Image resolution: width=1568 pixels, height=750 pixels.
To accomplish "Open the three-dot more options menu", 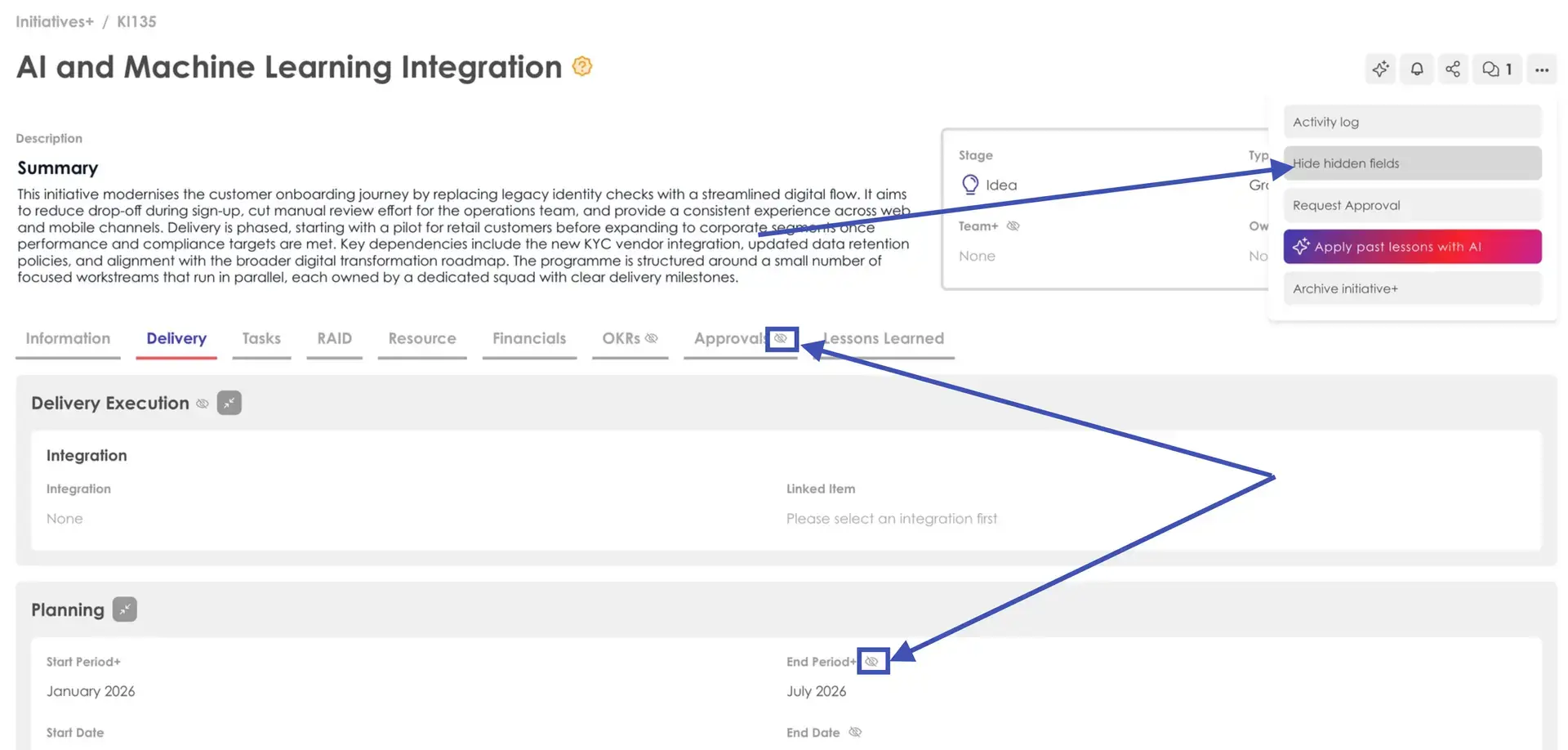I will click(x=1542, y=69).
